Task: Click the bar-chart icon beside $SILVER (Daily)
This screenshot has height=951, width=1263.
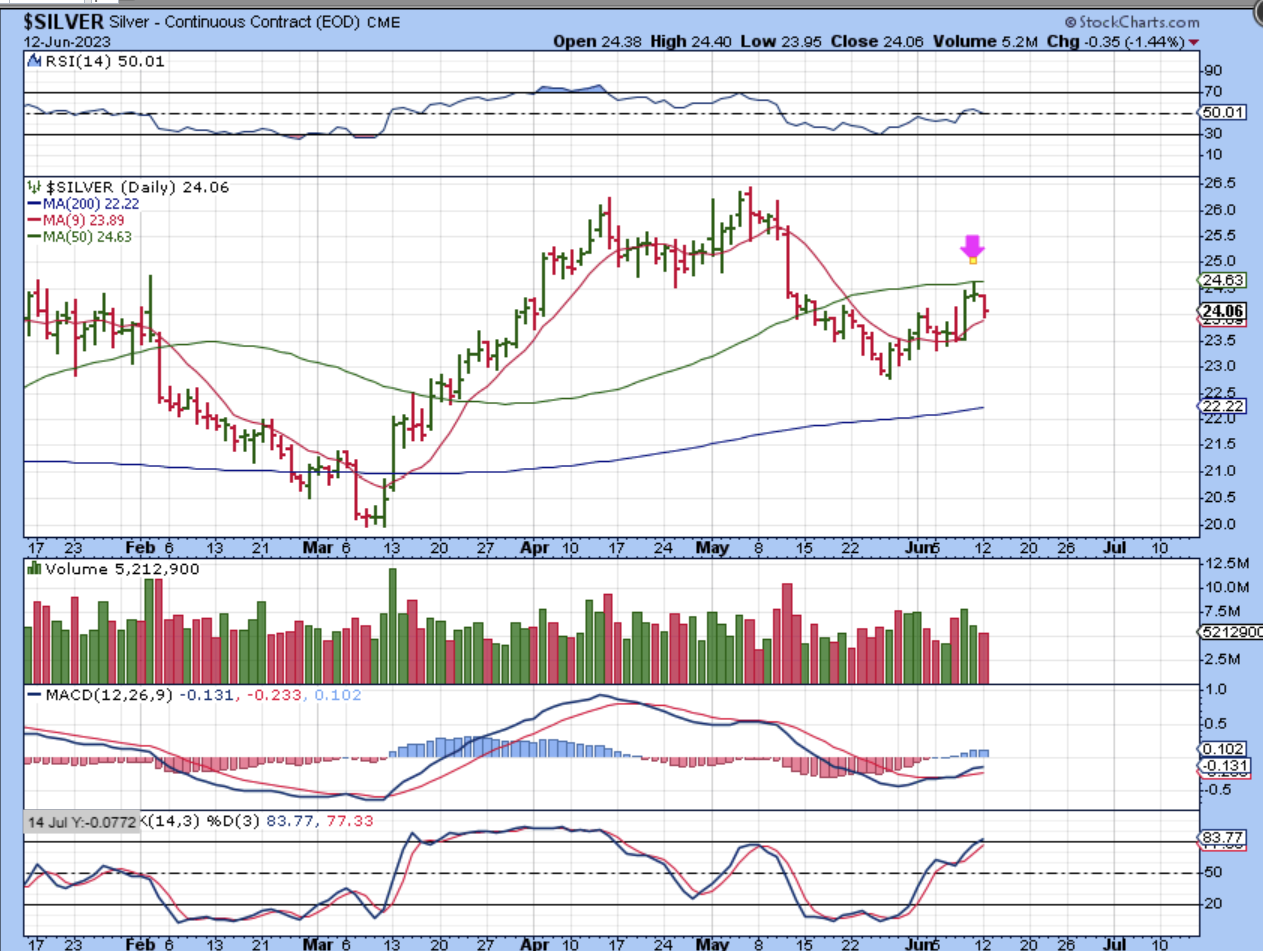Action: point(35,186)
